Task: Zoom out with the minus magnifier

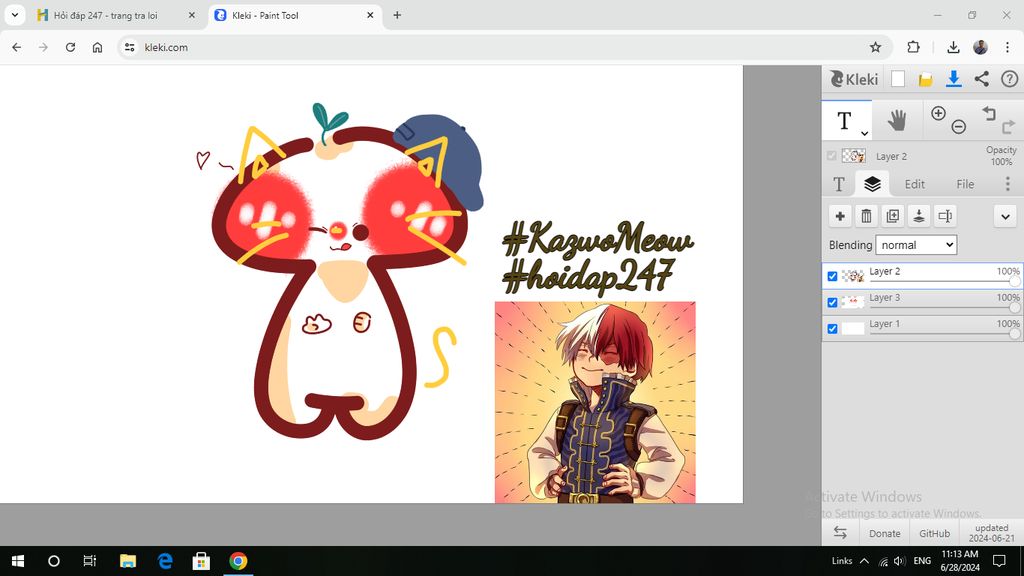Action: pyautogui.click(x=958, y=127)
